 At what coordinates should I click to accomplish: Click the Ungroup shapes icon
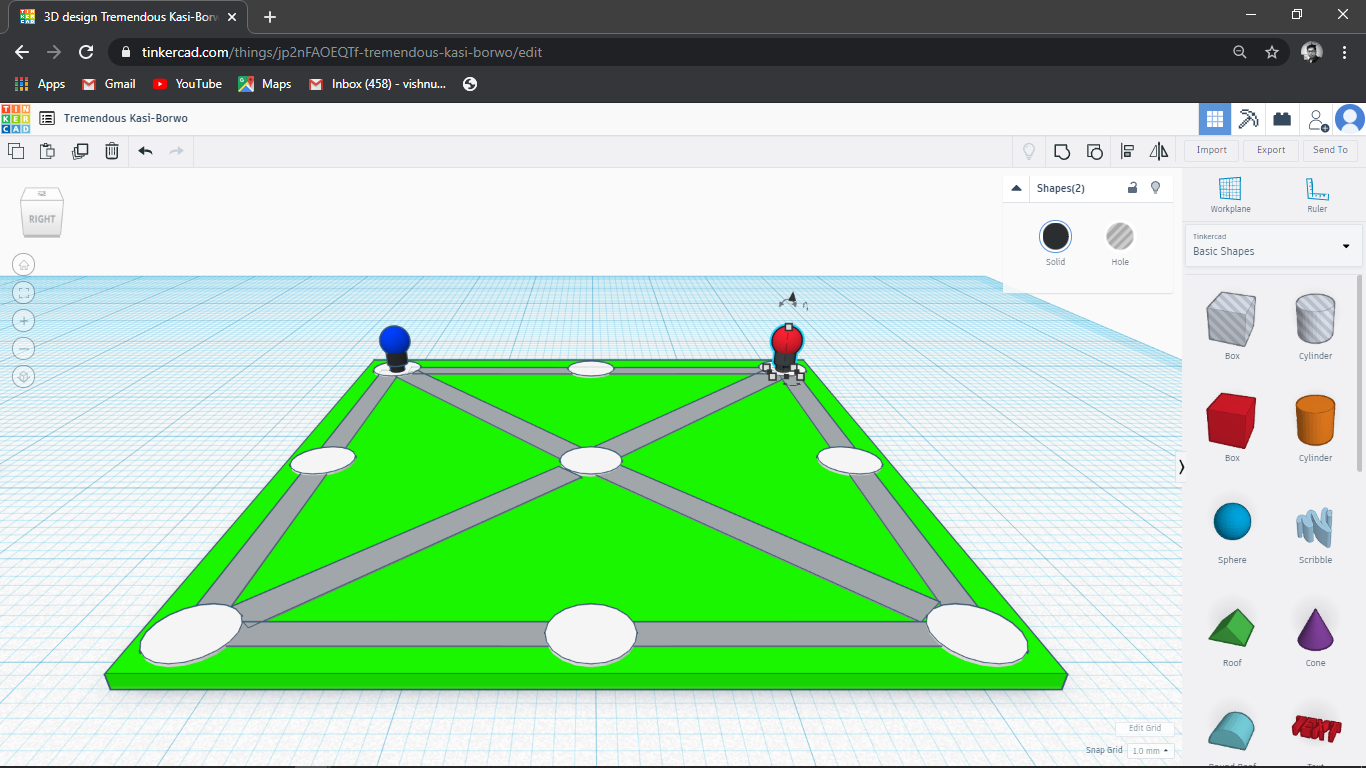pos(1095,151)
